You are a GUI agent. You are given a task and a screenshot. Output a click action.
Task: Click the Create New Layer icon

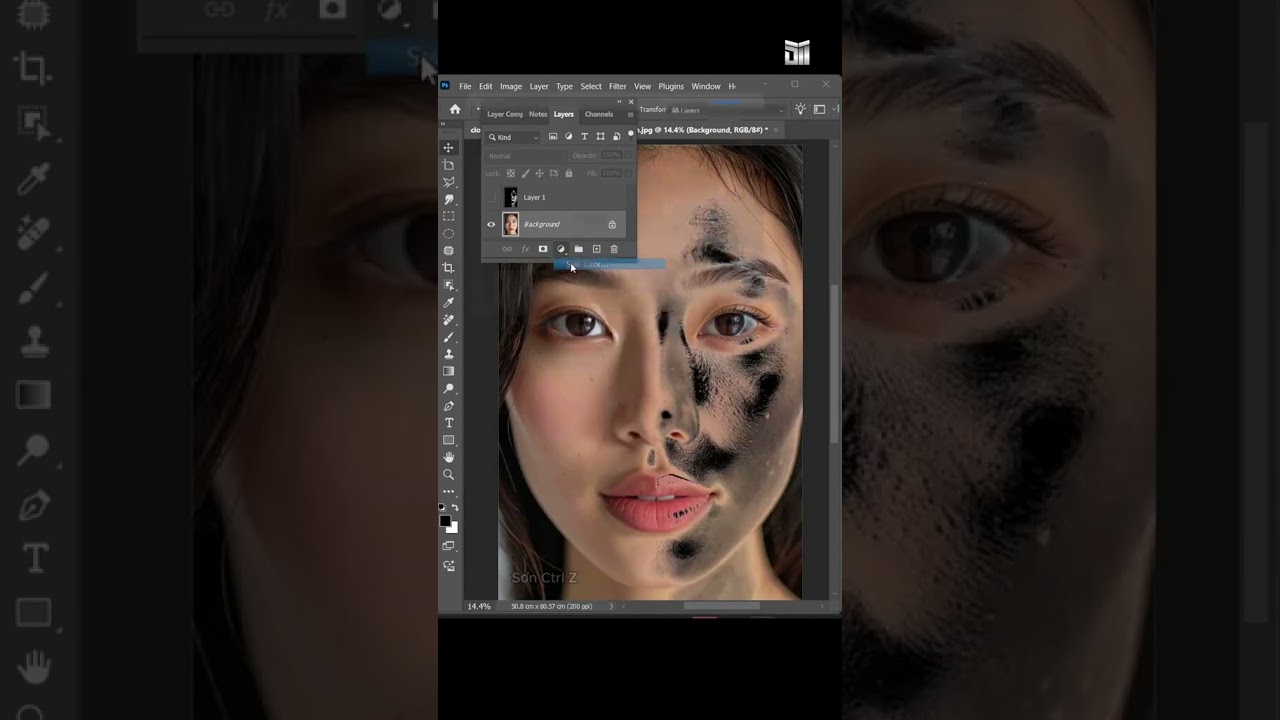[x=596, y=249]
